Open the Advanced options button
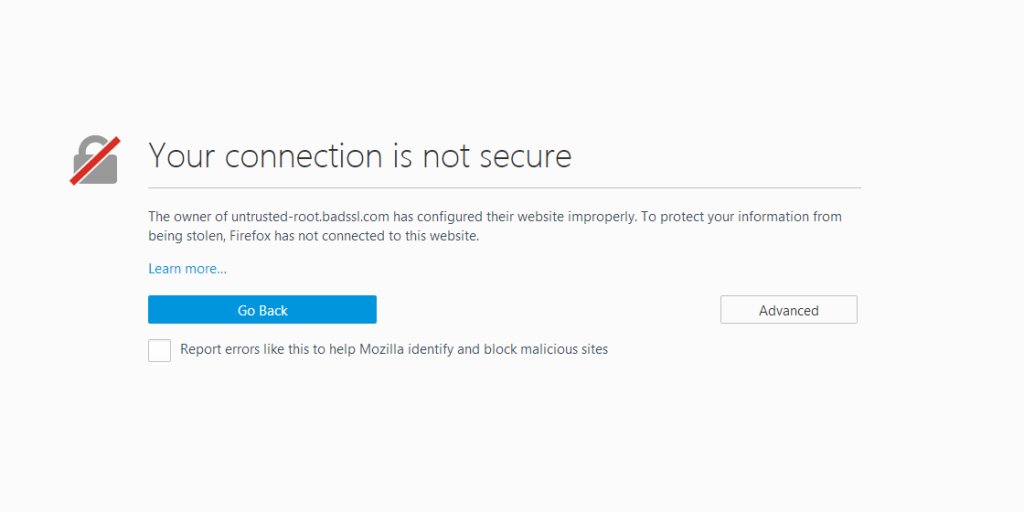The height and width of the screenshot is (512, 1024). click(x=788, y=310)
